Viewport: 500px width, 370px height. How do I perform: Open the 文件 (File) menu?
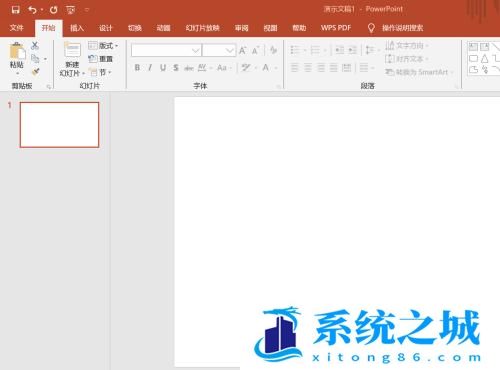17,28
